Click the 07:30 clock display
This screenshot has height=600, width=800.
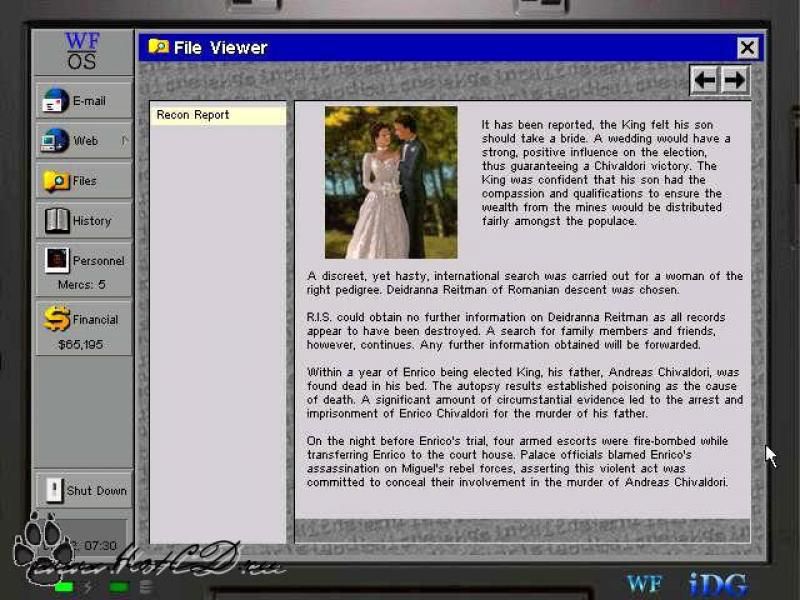coord(100,545)
